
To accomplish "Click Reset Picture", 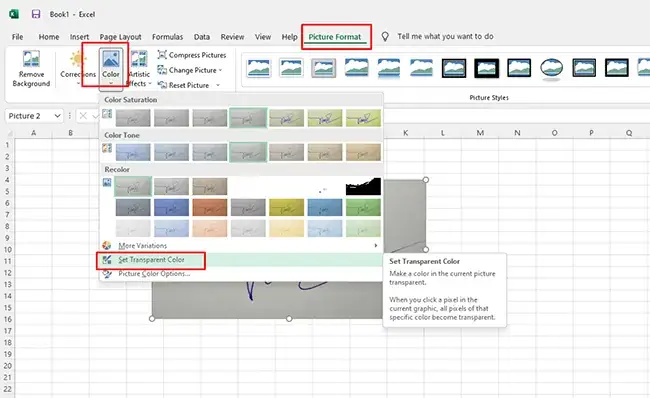I will point(184,85).
